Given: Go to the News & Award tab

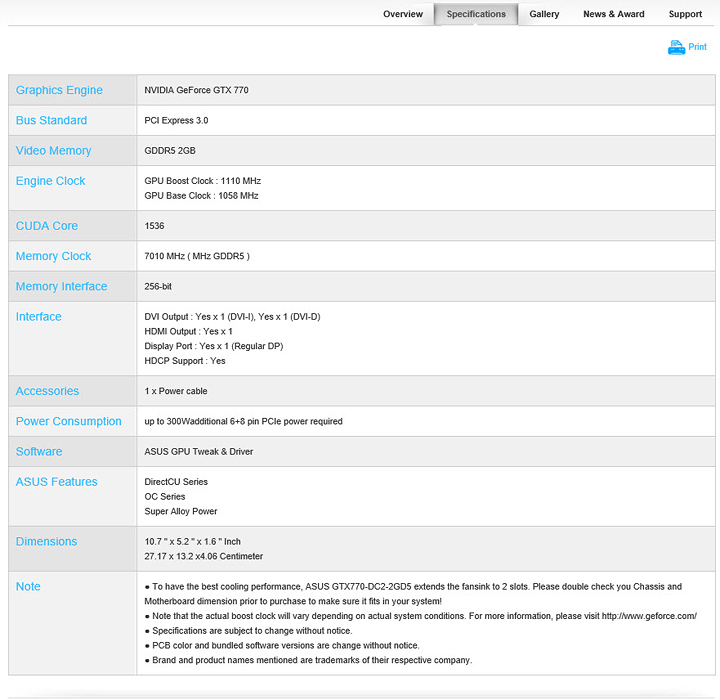Looking at the screenshot, I should pos(613,14).
